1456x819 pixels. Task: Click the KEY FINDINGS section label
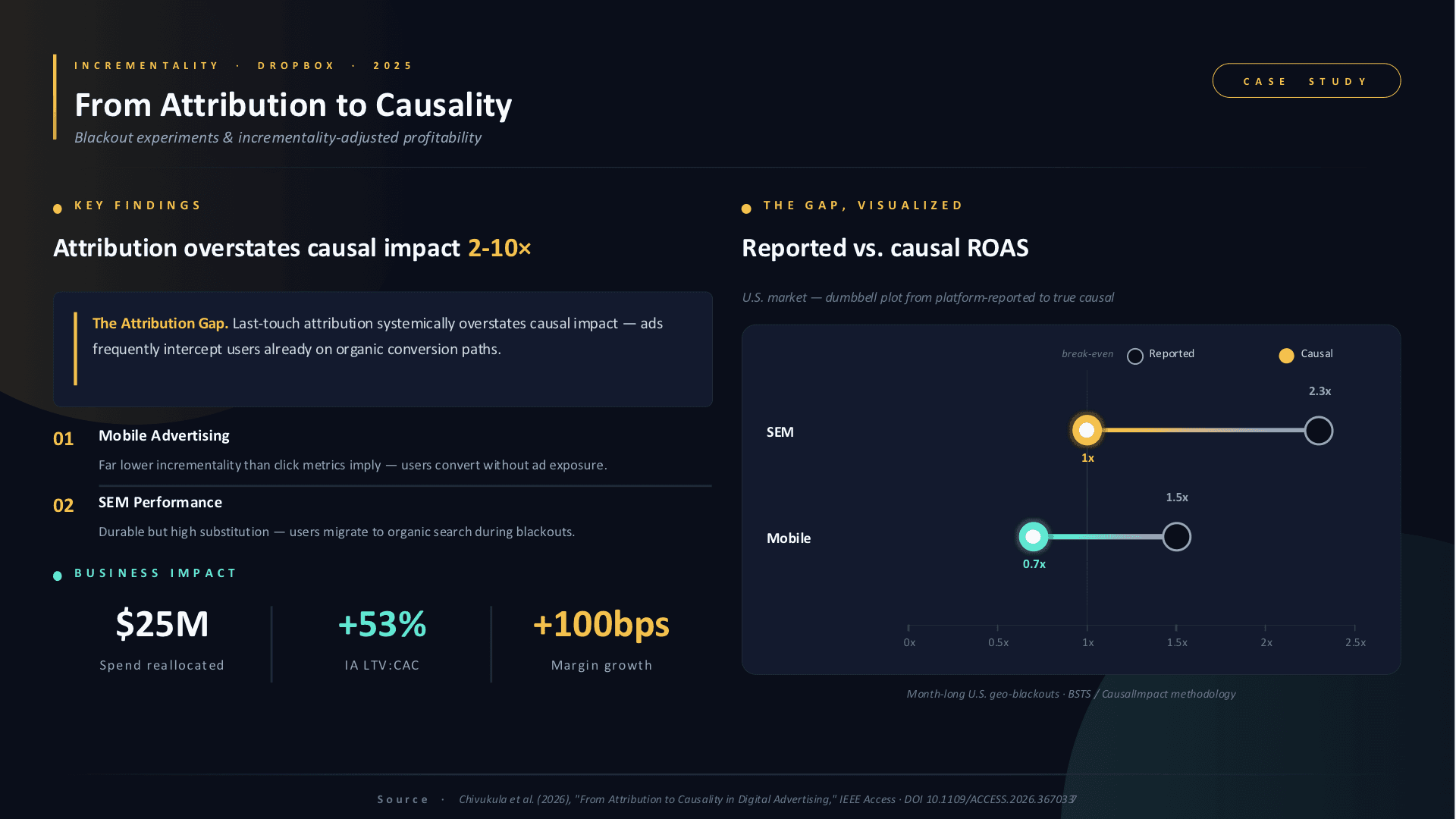[138, 205]
